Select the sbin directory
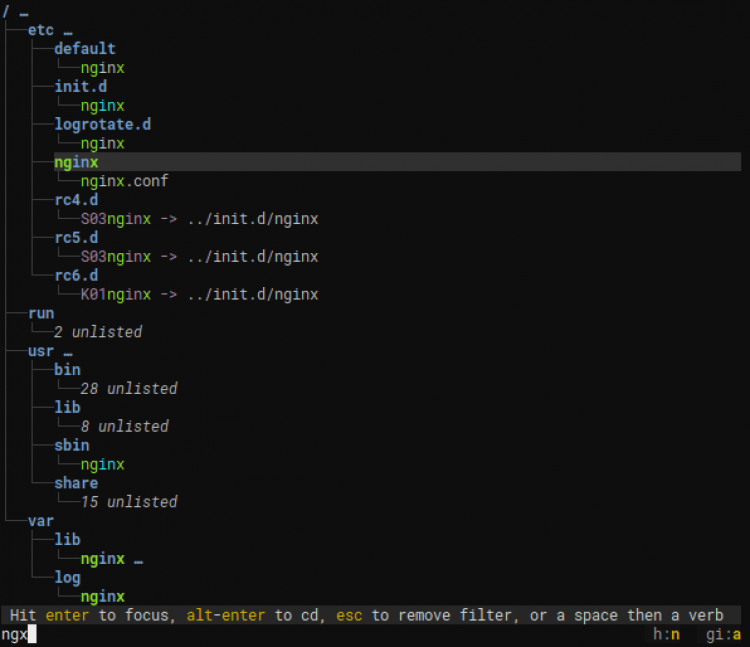This screenshot has height=647, width=750. click(72, 445)
